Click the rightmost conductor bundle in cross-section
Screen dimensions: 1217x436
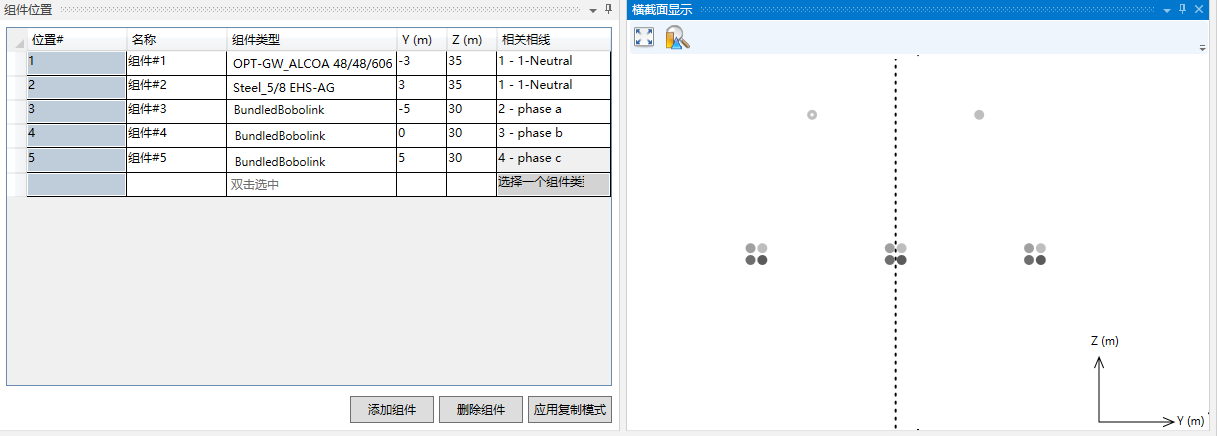[x=1035, y=254]
